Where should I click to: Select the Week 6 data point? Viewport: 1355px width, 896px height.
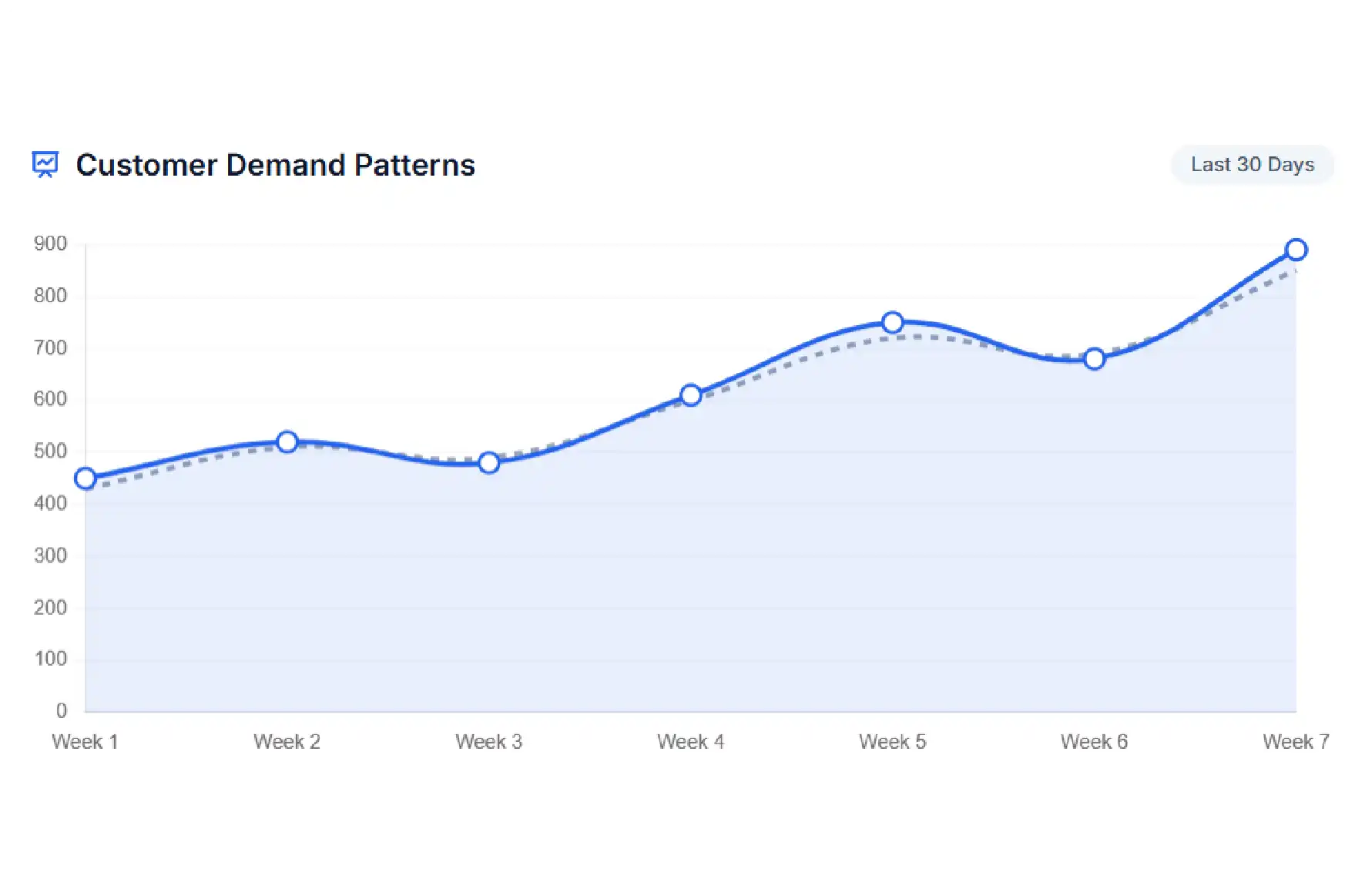[1095, 359]
